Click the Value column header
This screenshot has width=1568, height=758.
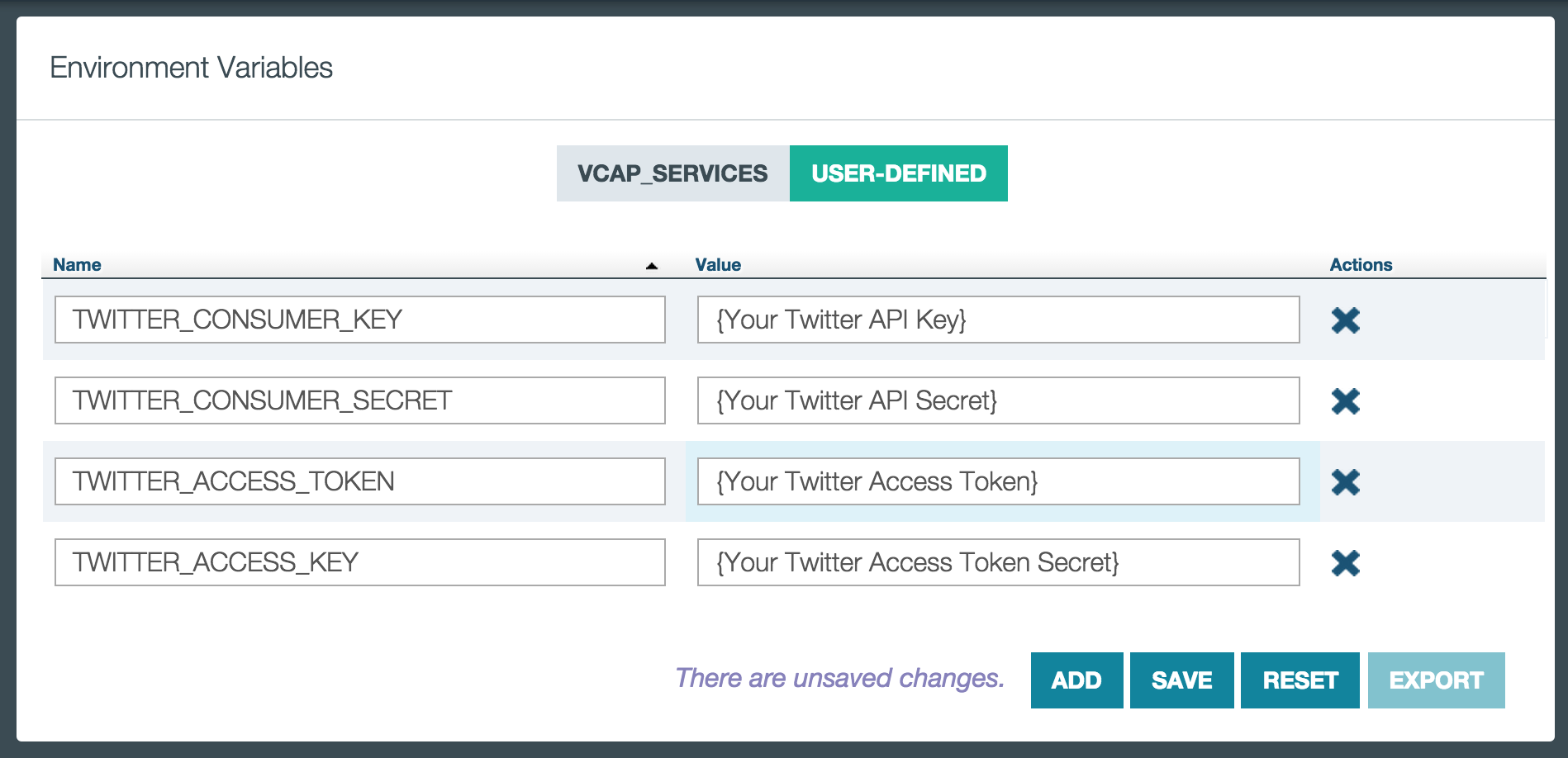click(x=718, y=265)
